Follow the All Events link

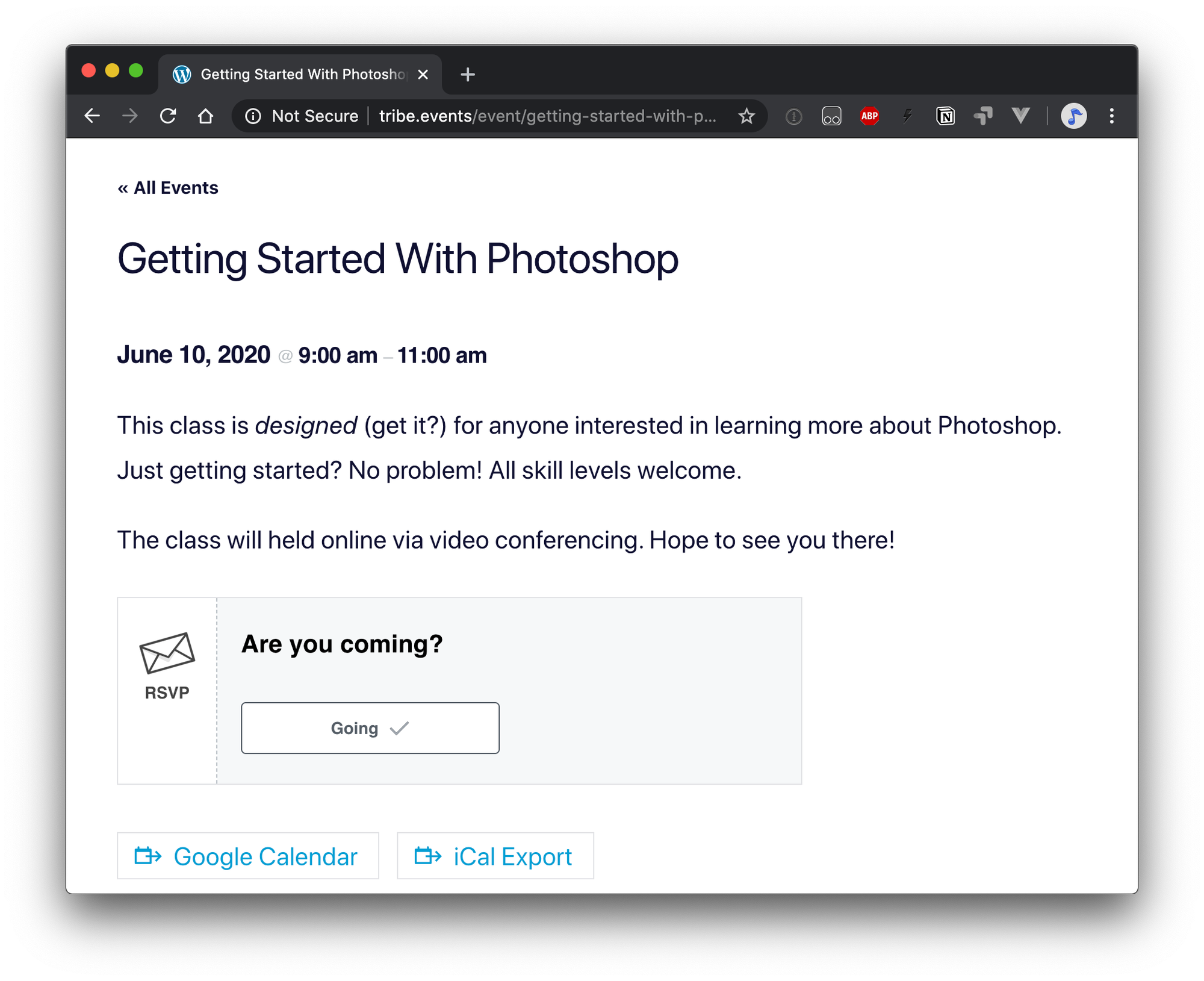pyautogui.click(x=168, y=187)
